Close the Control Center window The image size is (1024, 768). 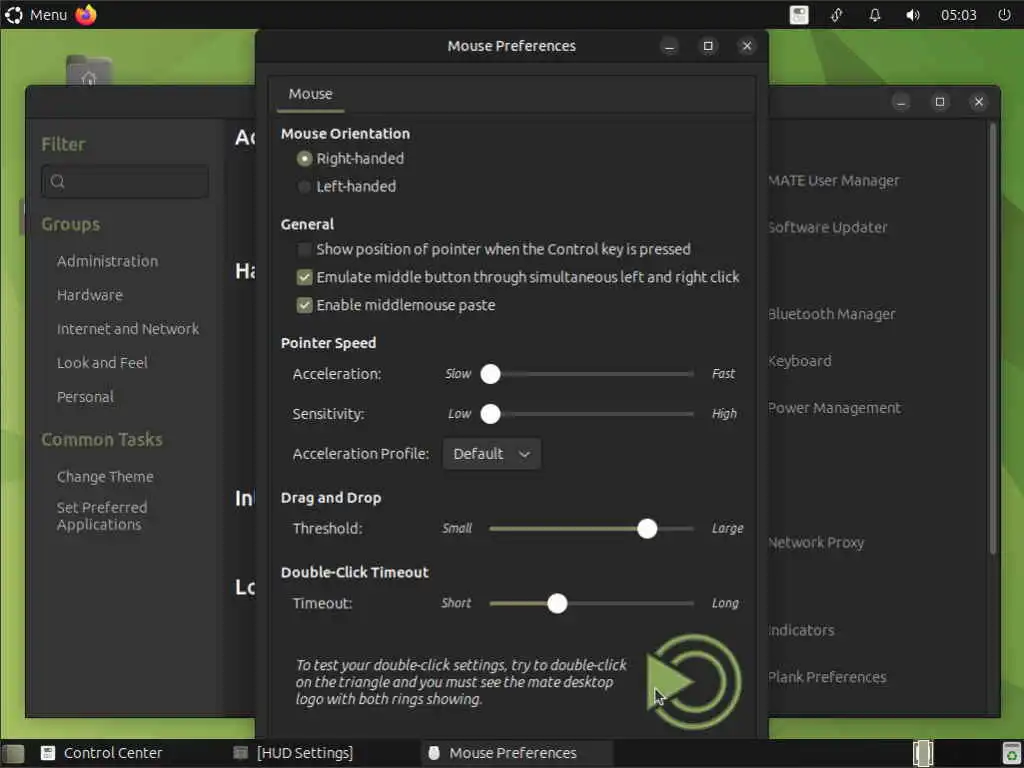(x=978, y=102)
